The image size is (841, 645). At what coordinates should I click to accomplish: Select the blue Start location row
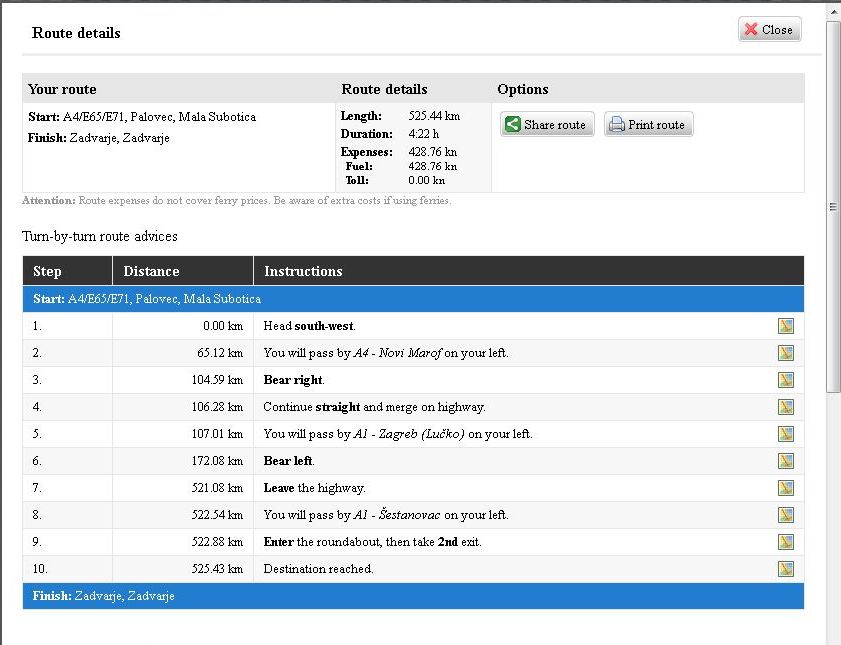click(413, 299)
